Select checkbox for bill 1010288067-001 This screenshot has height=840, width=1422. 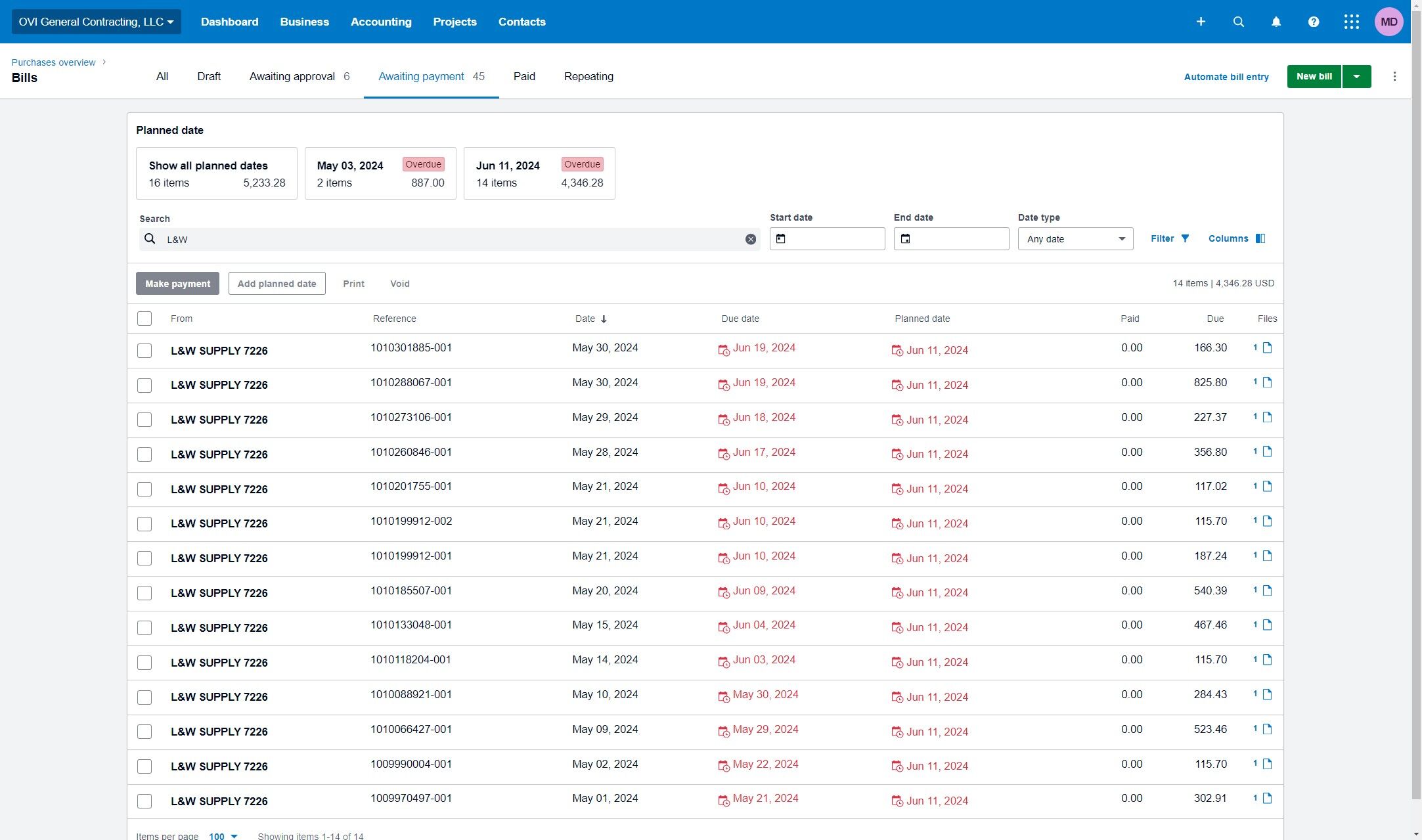coord(144,385)
